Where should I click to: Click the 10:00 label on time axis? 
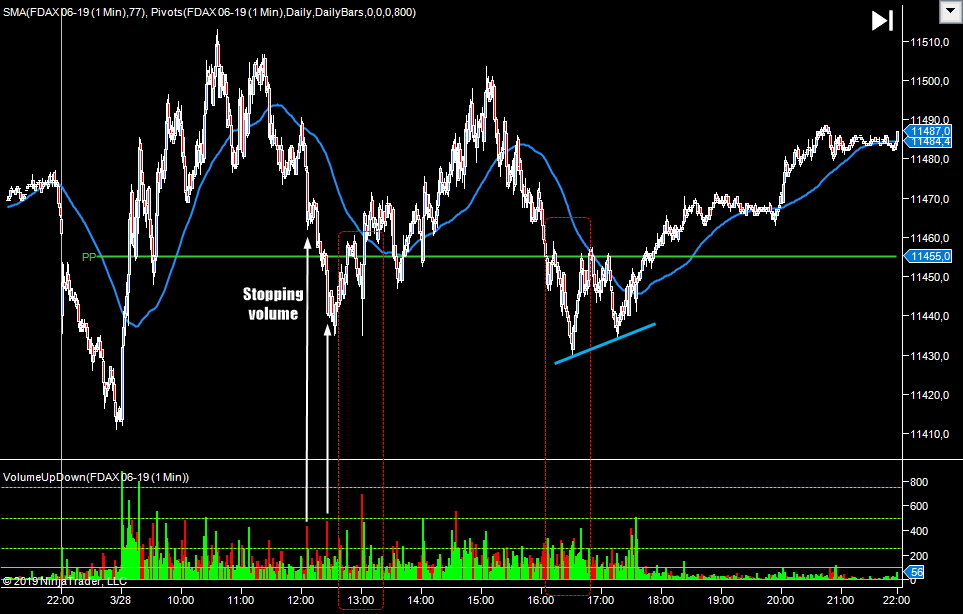click(181, 601)
